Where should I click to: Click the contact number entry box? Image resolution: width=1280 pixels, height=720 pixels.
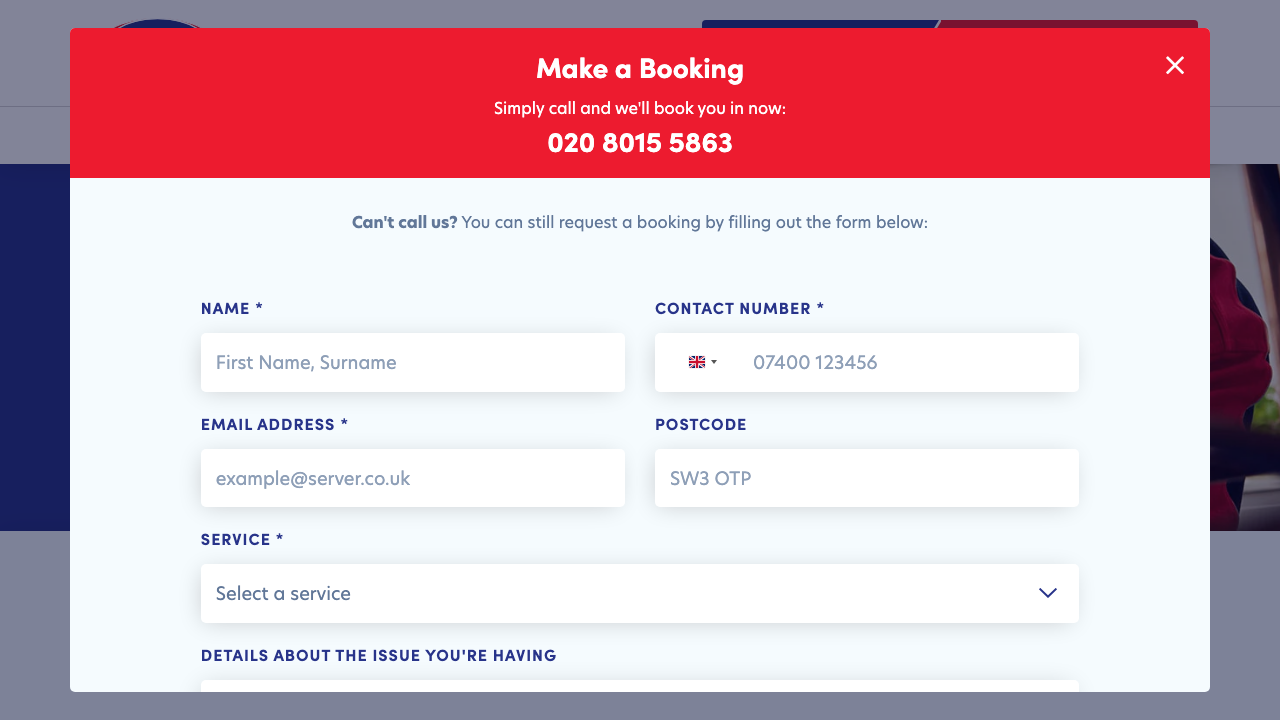tap(900, 362)
